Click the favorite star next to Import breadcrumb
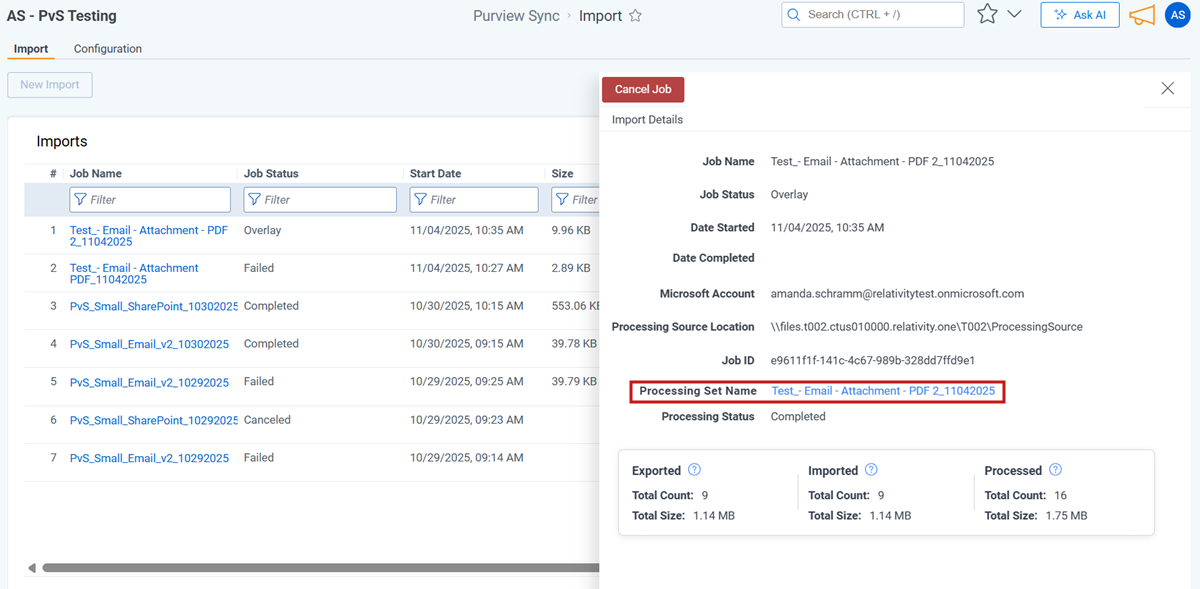Screen dimensions: 1200x589 pyautogui.click(x=635, y=16)
